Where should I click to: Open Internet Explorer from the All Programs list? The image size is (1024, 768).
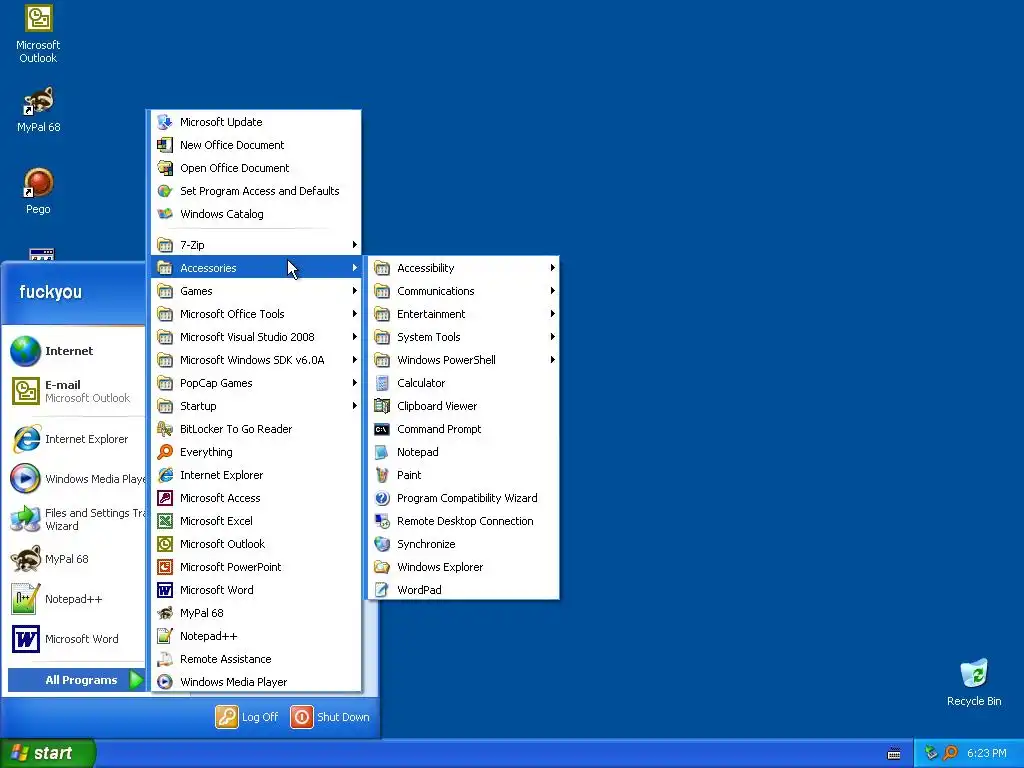(257, 475)
